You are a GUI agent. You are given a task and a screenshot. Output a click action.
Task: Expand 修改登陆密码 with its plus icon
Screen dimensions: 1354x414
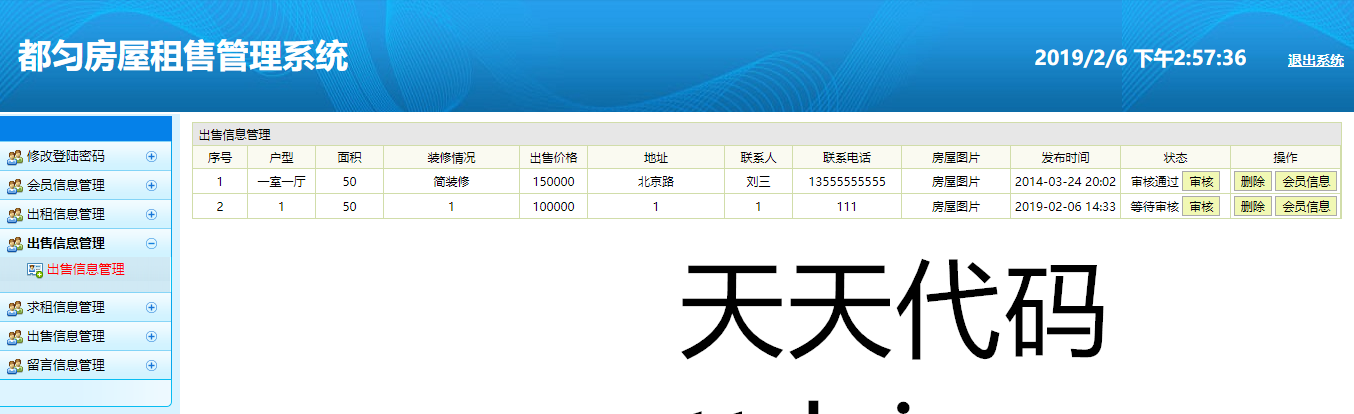pos(151,156)
